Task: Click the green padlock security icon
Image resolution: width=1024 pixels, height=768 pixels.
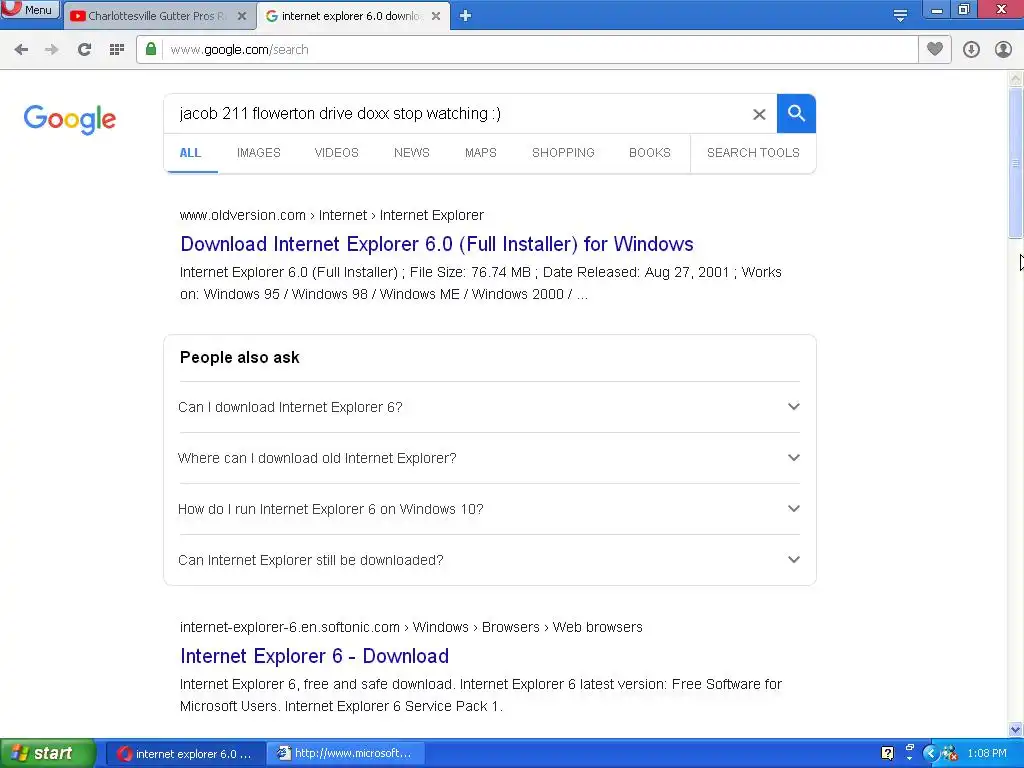Action: point(151,49)
